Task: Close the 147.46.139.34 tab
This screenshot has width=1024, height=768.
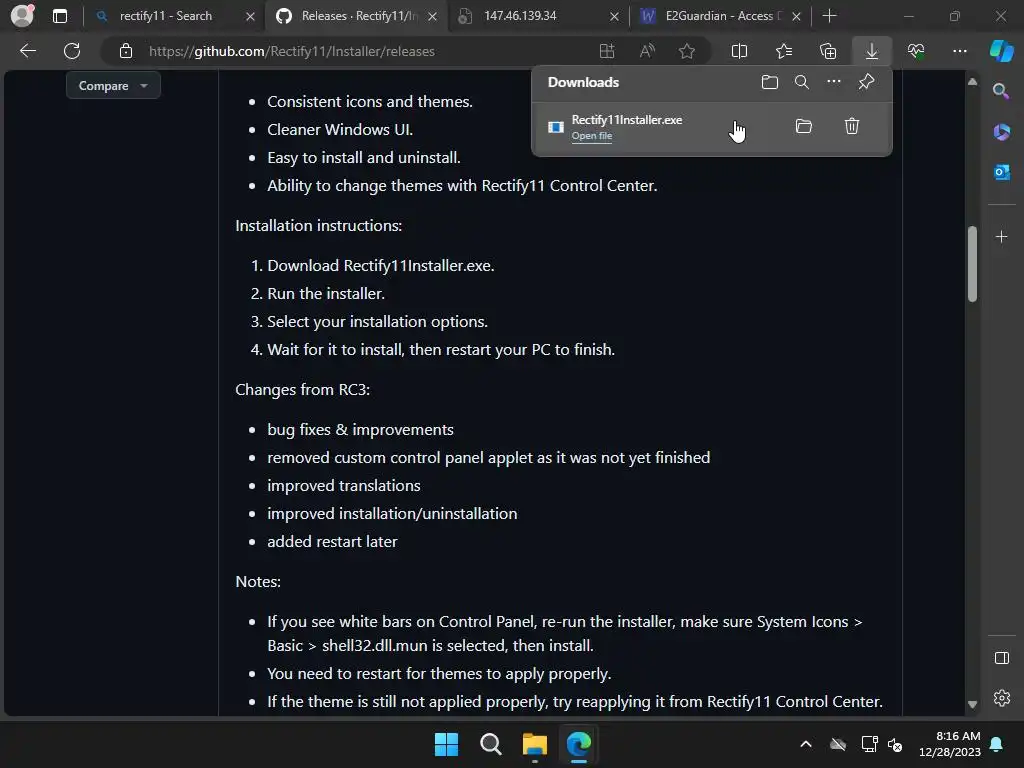Action: click(x=614, y=16)
